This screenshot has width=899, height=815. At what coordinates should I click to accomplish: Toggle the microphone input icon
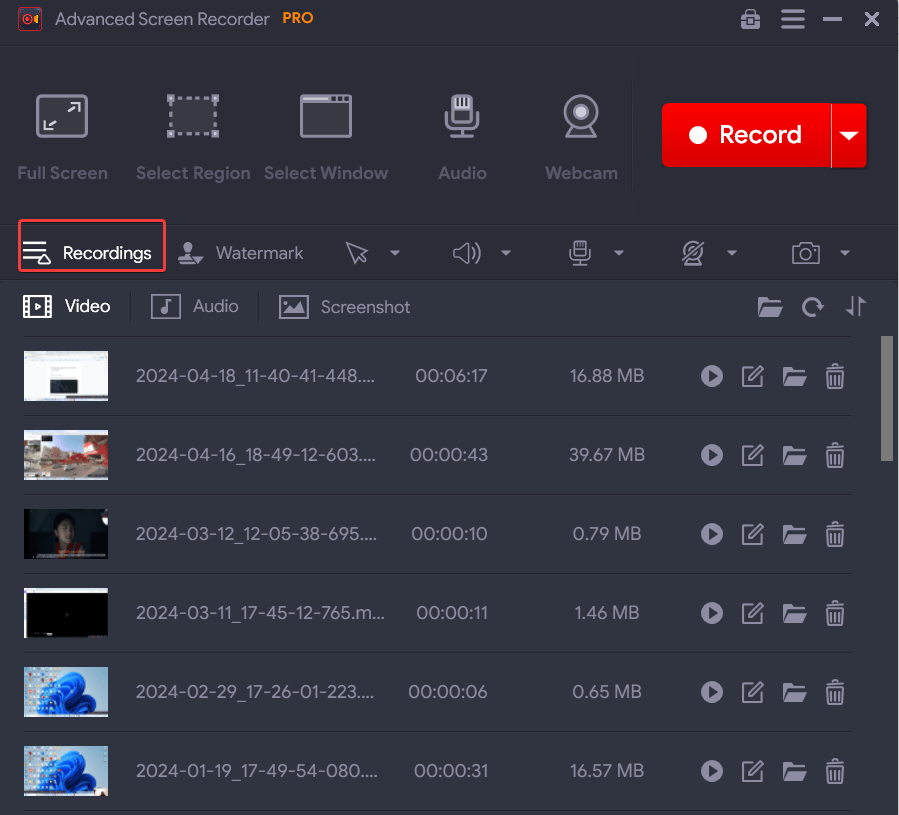[x=580, y=252]
